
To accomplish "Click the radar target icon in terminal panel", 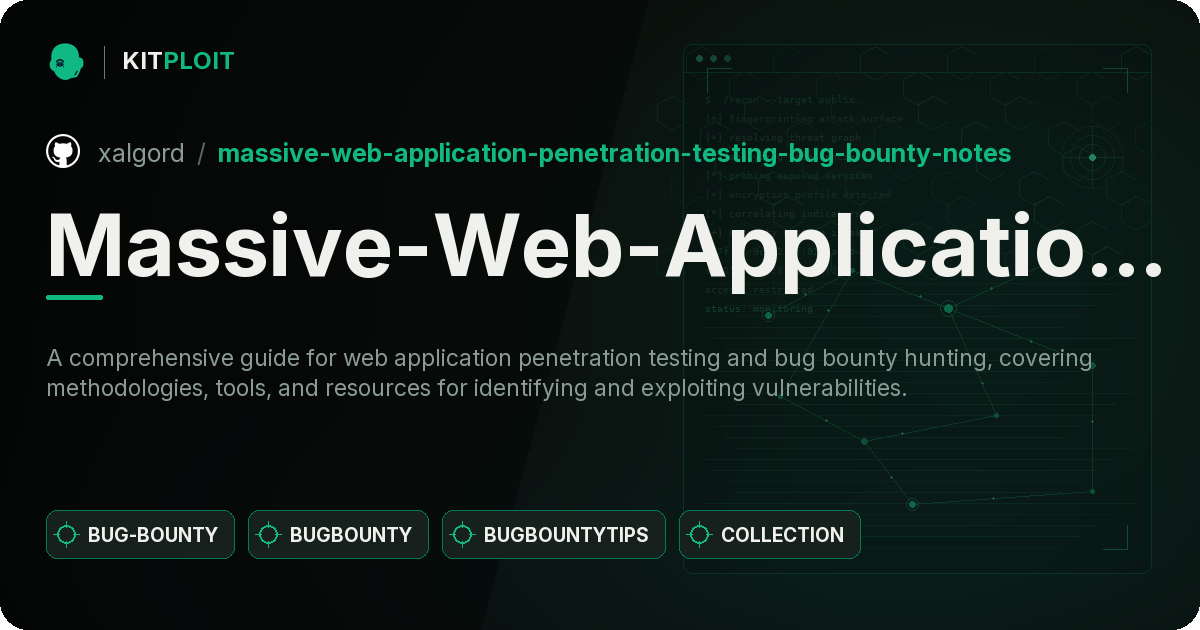I will [1092, 157].
